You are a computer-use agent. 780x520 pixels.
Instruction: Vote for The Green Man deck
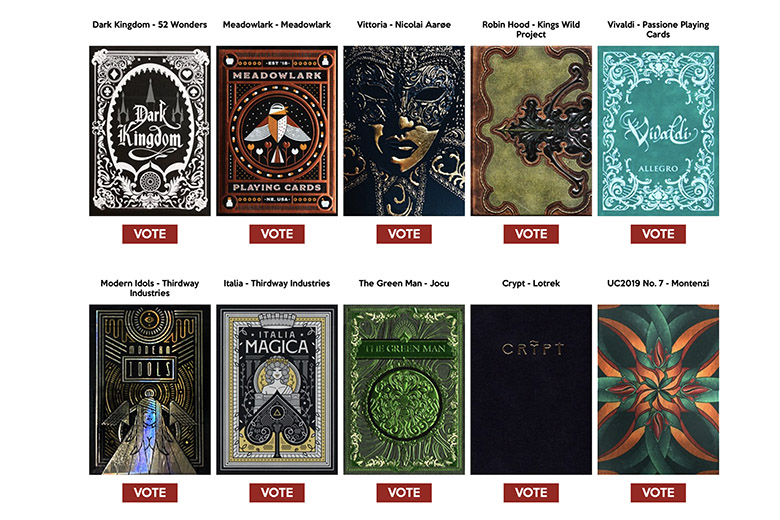[404, 493]
